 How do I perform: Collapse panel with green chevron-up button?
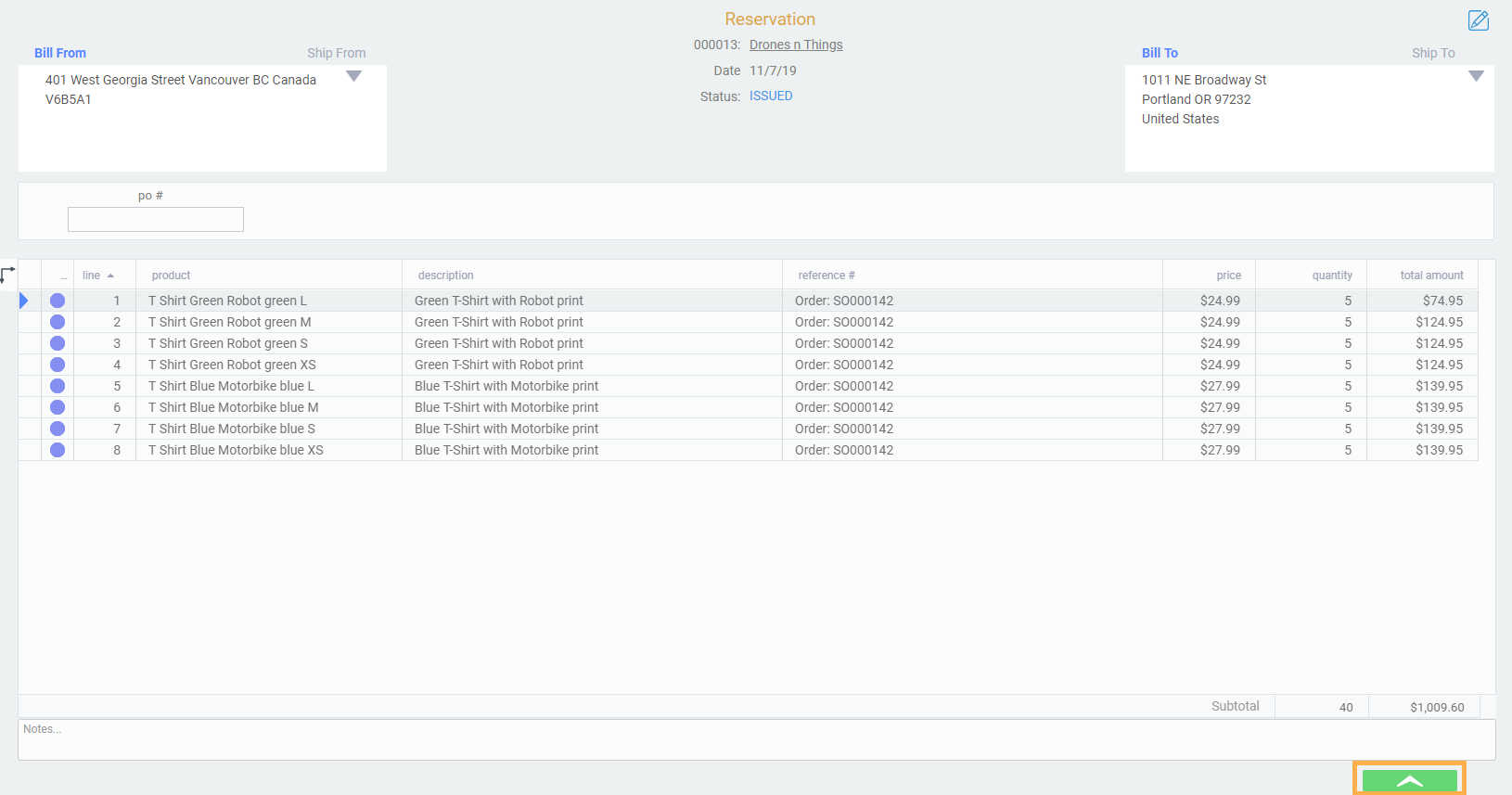coord(1409,780)
